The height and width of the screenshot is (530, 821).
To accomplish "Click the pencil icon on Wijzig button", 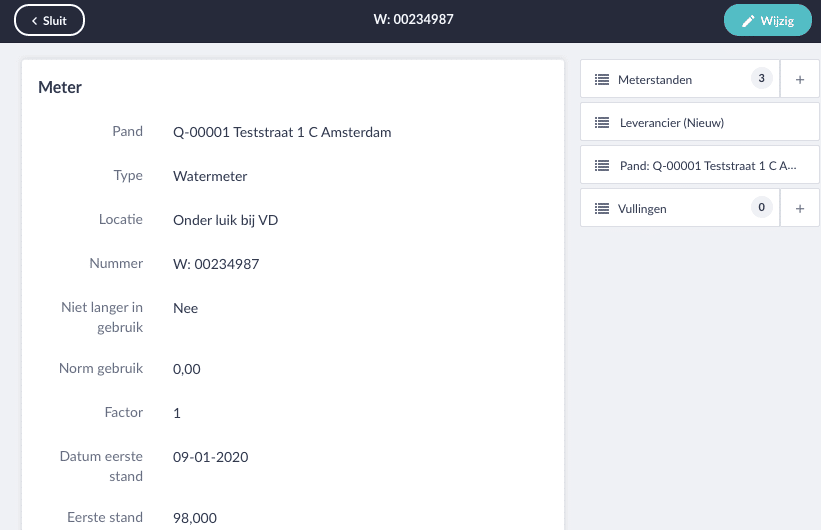I will click(x=748, y=21).
